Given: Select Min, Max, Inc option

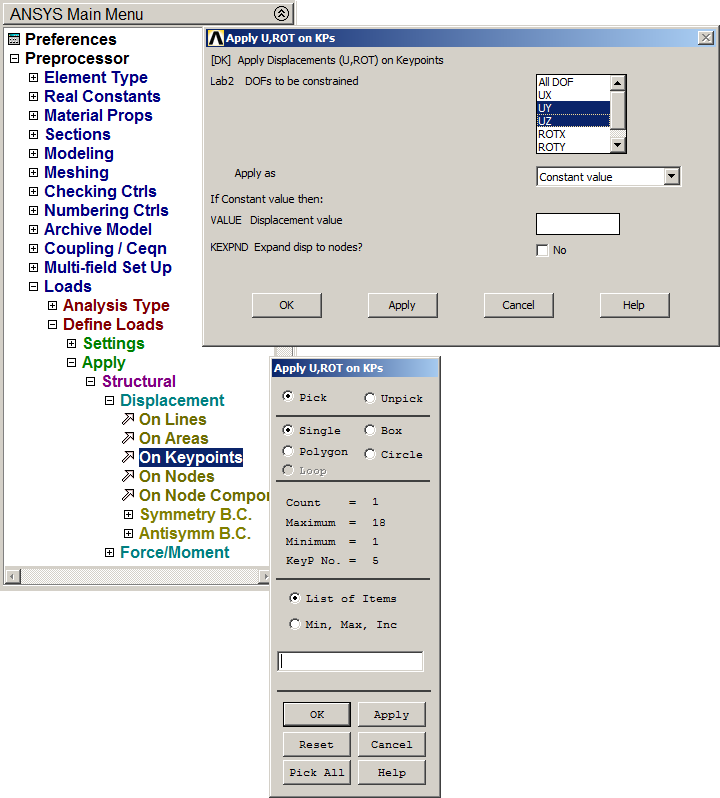Looking at the screenshot, I should tap(295, 625).
